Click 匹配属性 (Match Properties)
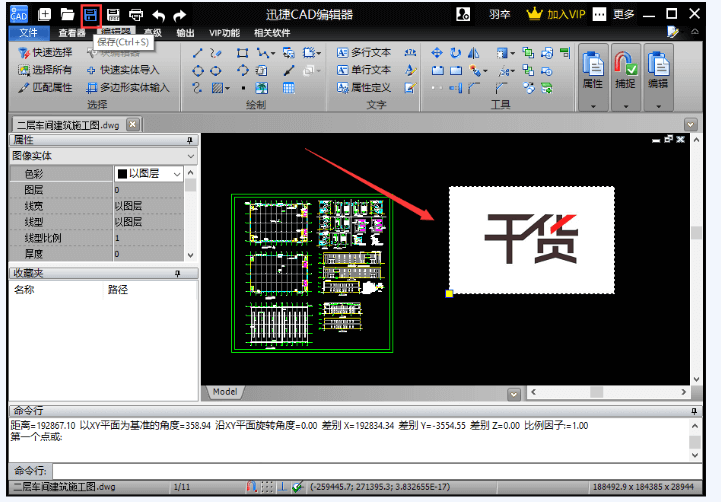721x502 pixels. point(45,87)
